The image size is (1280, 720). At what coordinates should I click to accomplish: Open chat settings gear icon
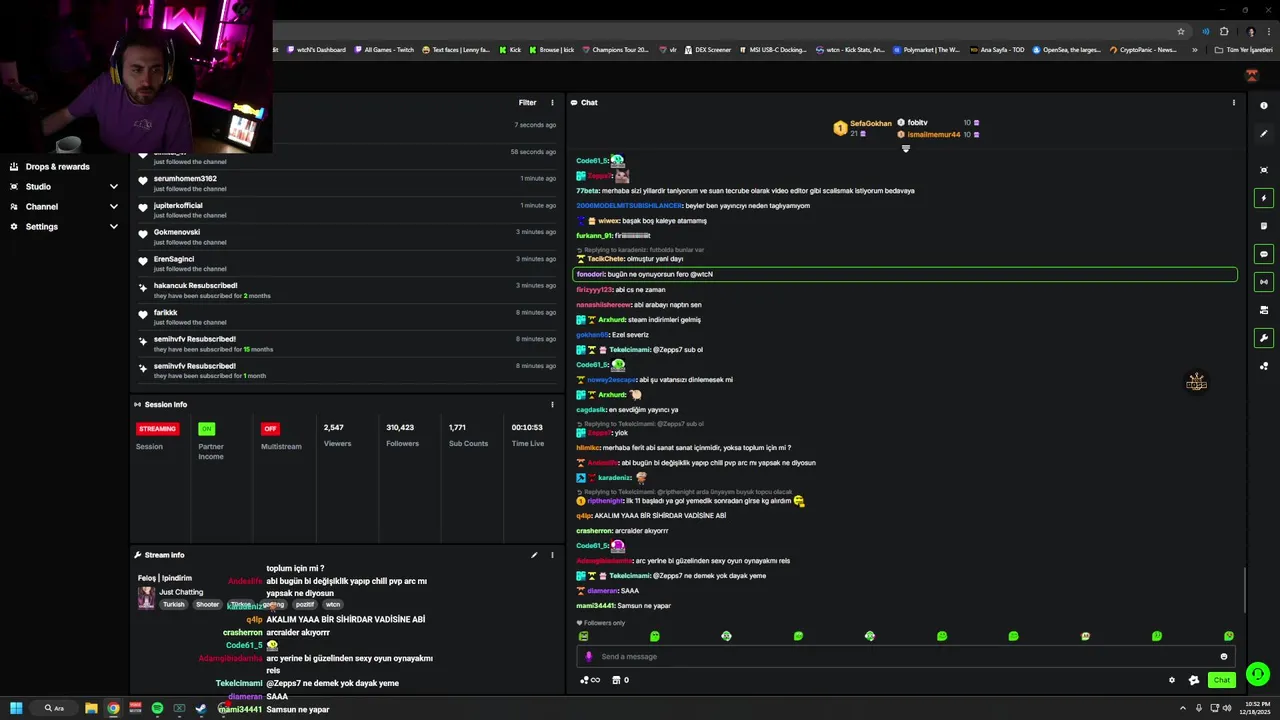point(1172,680)
